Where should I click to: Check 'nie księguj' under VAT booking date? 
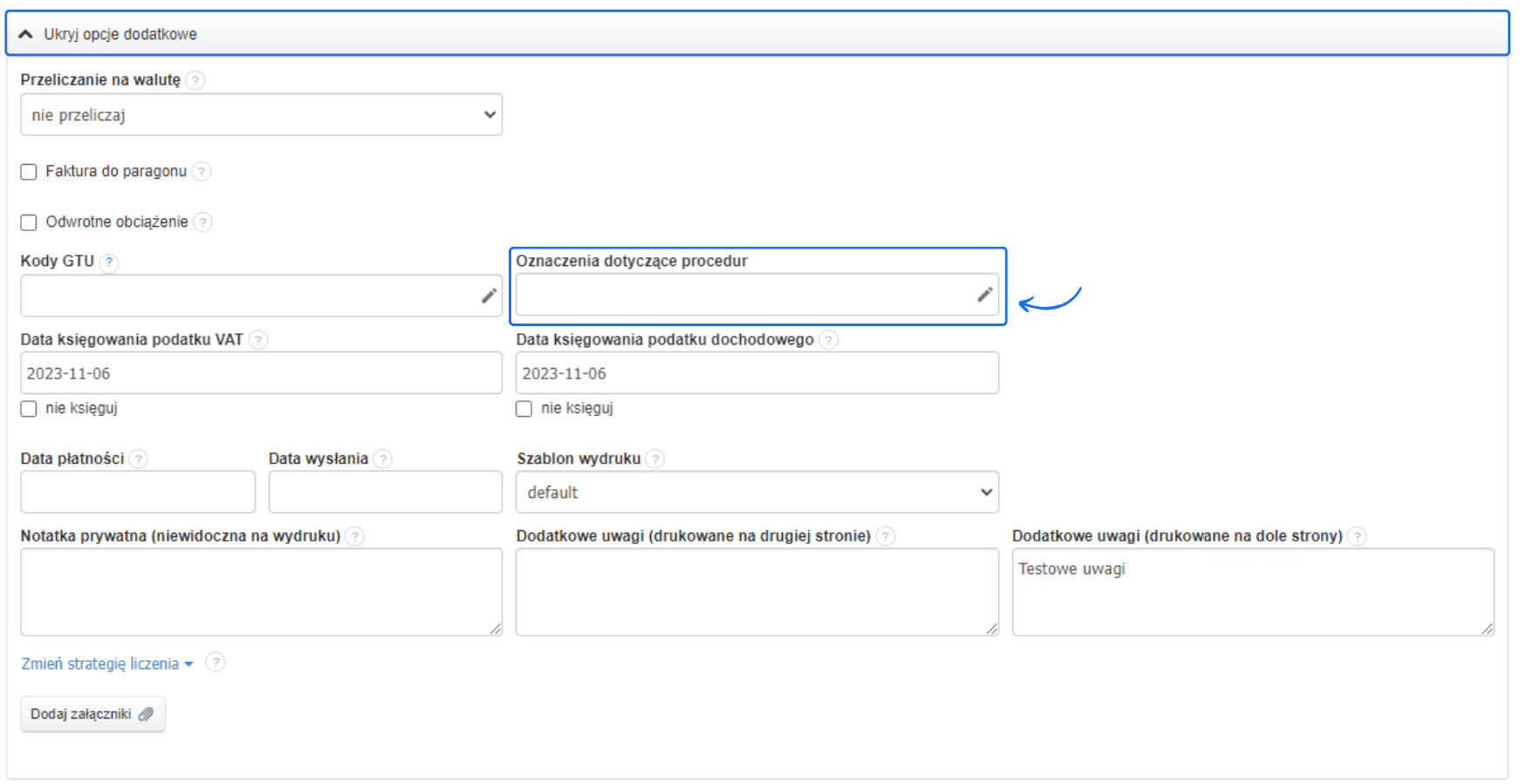29,409
